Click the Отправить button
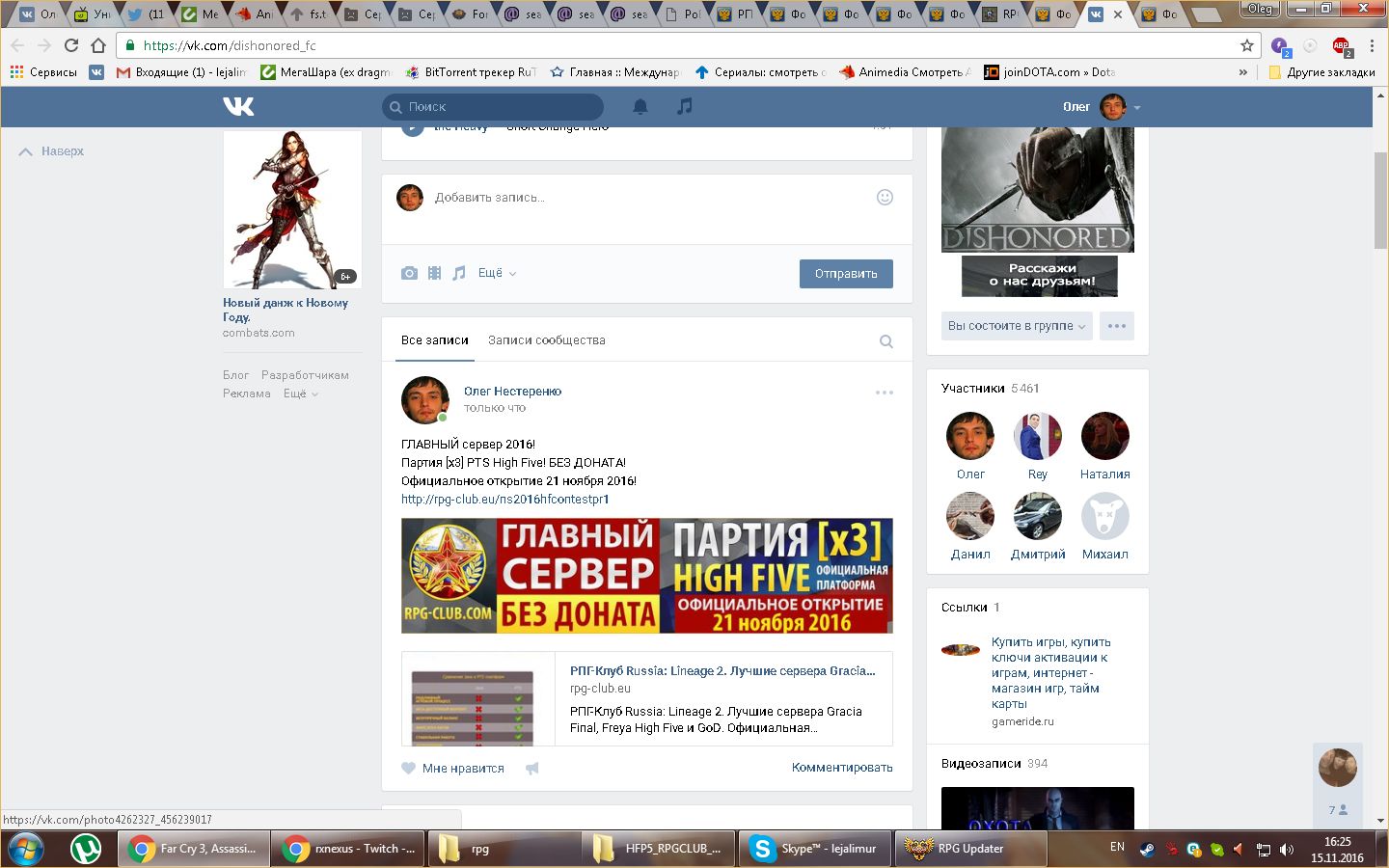The height and width of the screenshot is (868, 1389). 846,274
